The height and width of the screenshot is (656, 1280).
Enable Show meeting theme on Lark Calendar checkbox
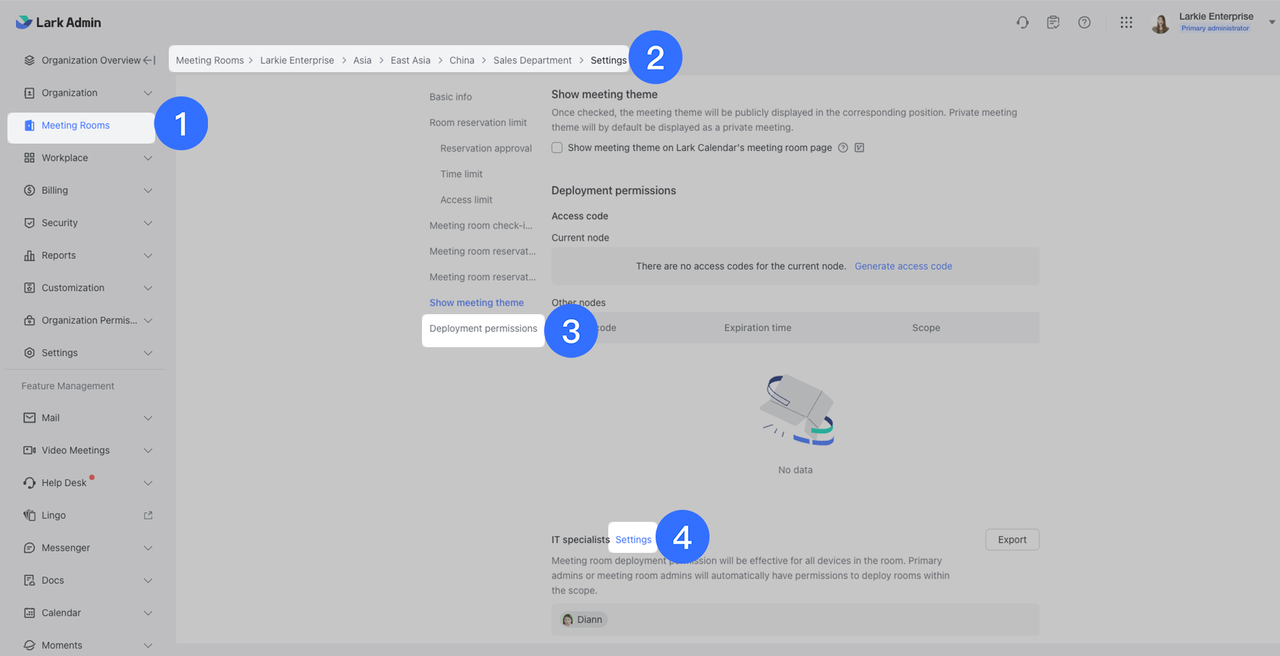[557, 148]
